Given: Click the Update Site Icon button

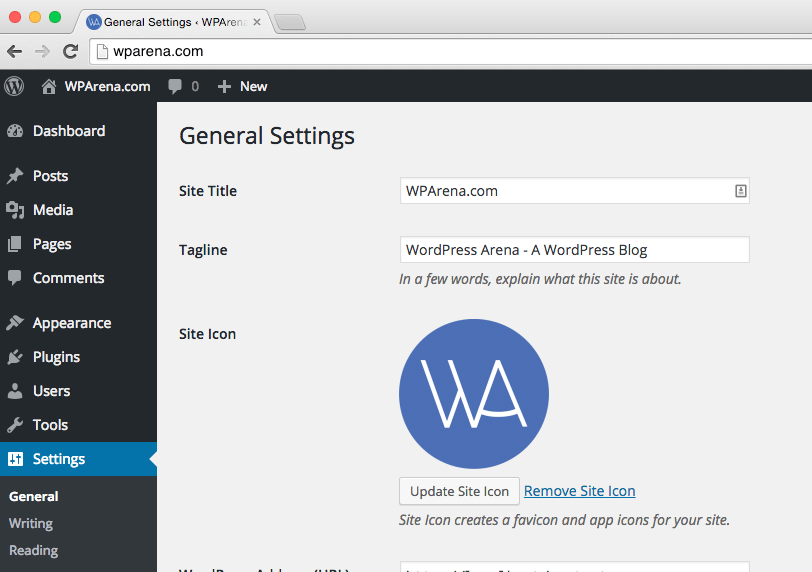Looking at the screenshot, I should (x=459, y=491).
